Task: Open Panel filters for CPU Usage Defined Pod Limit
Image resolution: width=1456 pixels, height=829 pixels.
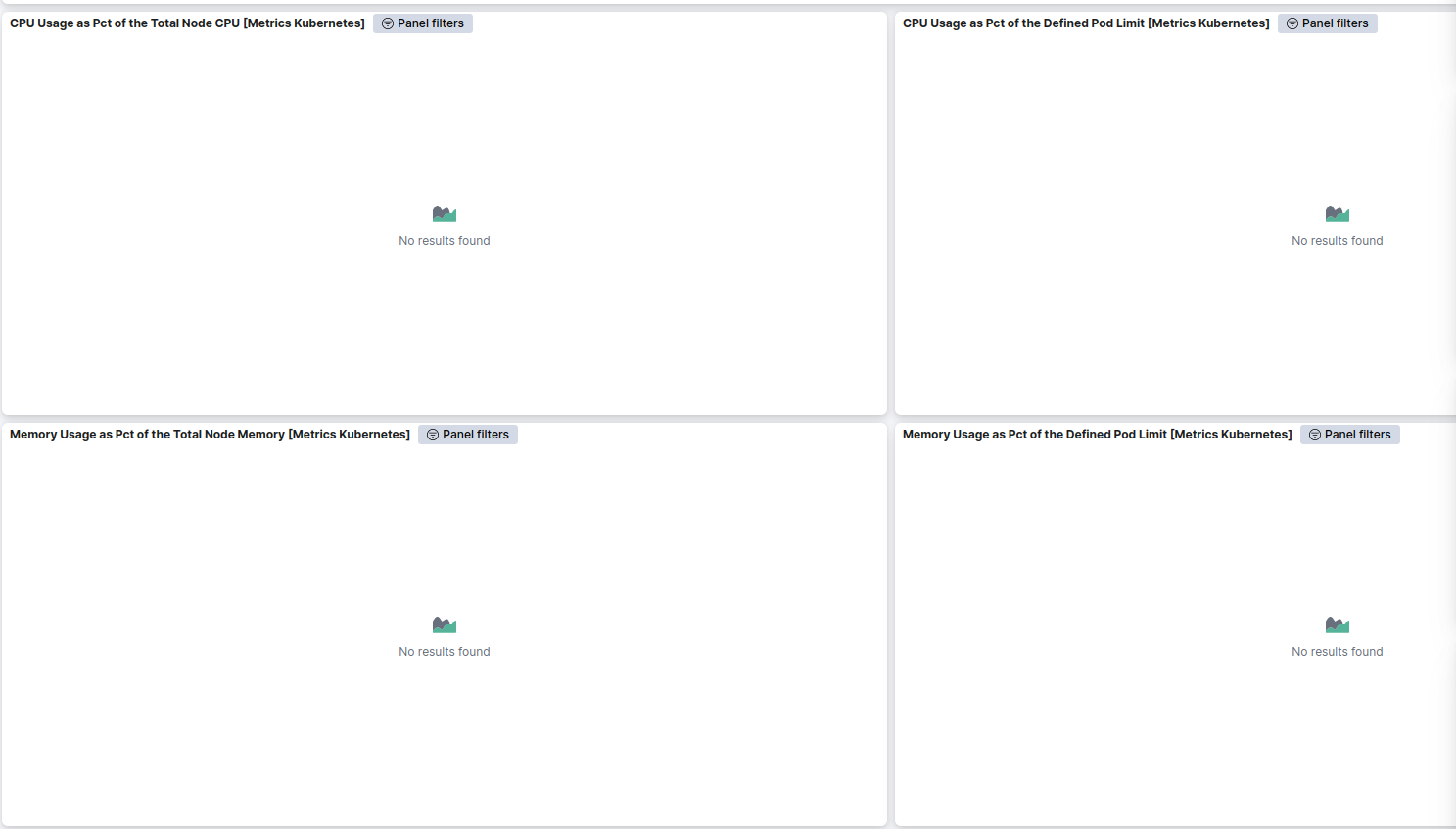Action: (x=1327, y=23)
